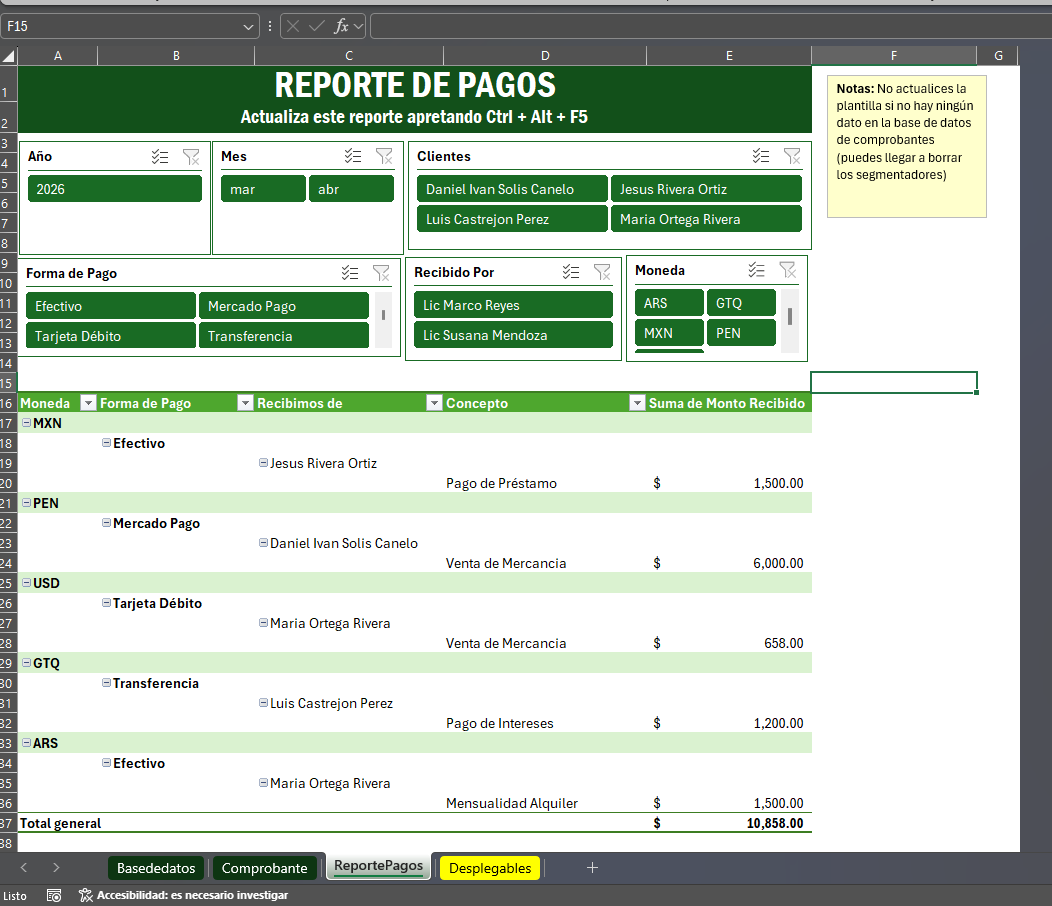
Task: Collapse the Jesus Rivera Ortiz pivot row
Action: click(264, 462)
